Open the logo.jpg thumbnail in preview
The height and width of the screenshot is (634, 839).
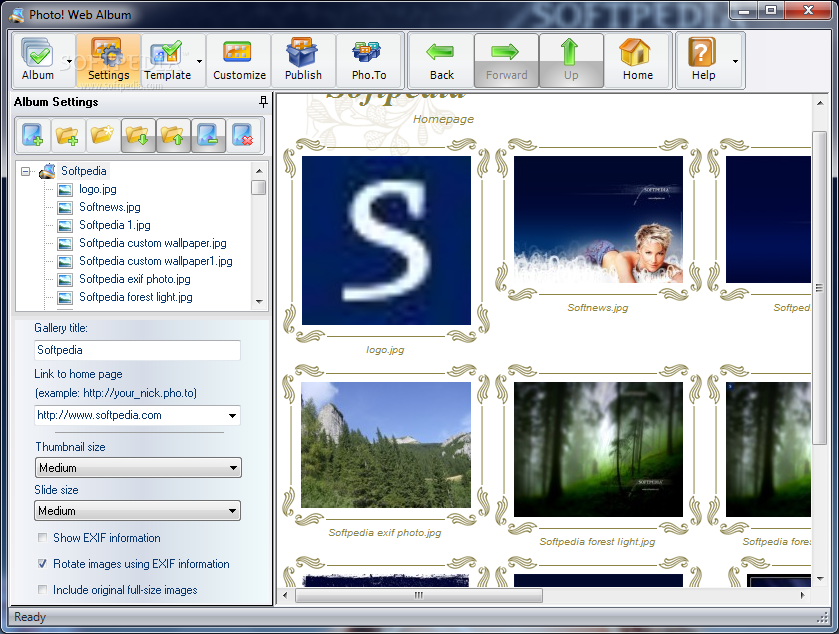[386, 240]
